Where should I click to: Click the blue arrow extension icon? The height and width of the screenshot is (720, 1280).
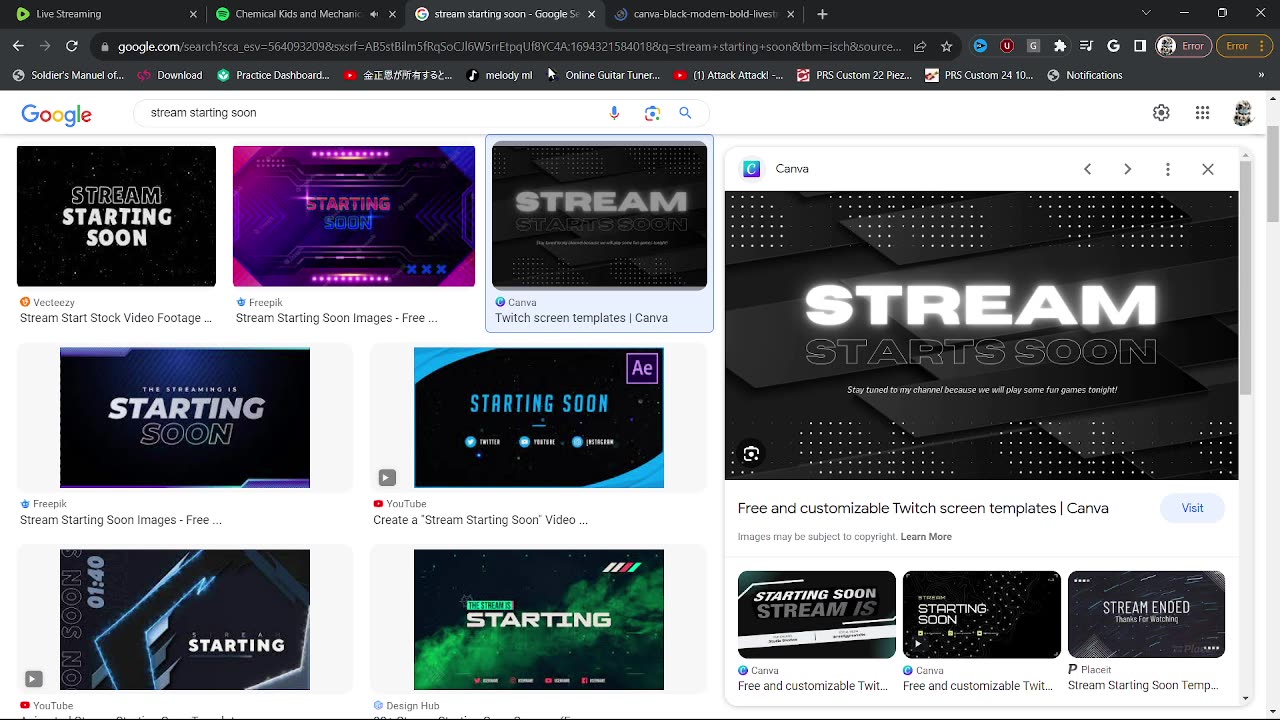click(980, 46)
